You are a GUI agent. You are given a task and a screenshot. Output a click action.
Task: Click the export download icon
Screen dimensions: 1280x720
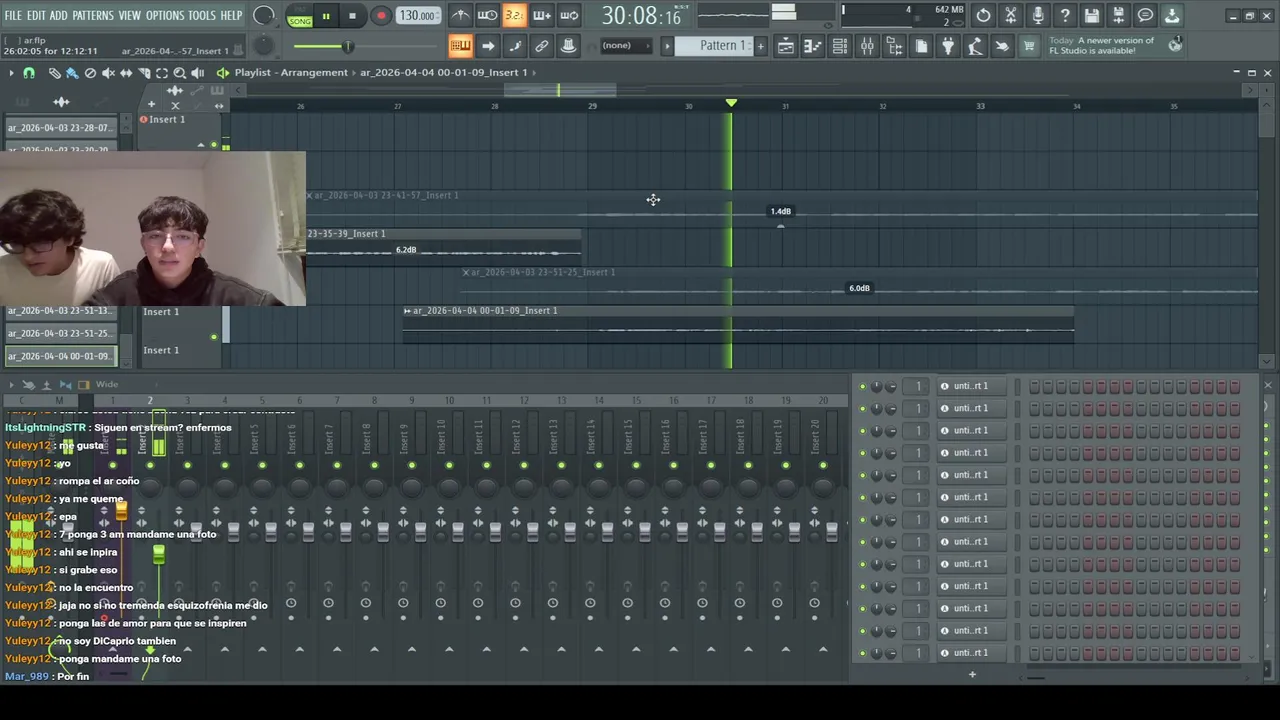click(1172, 15)
